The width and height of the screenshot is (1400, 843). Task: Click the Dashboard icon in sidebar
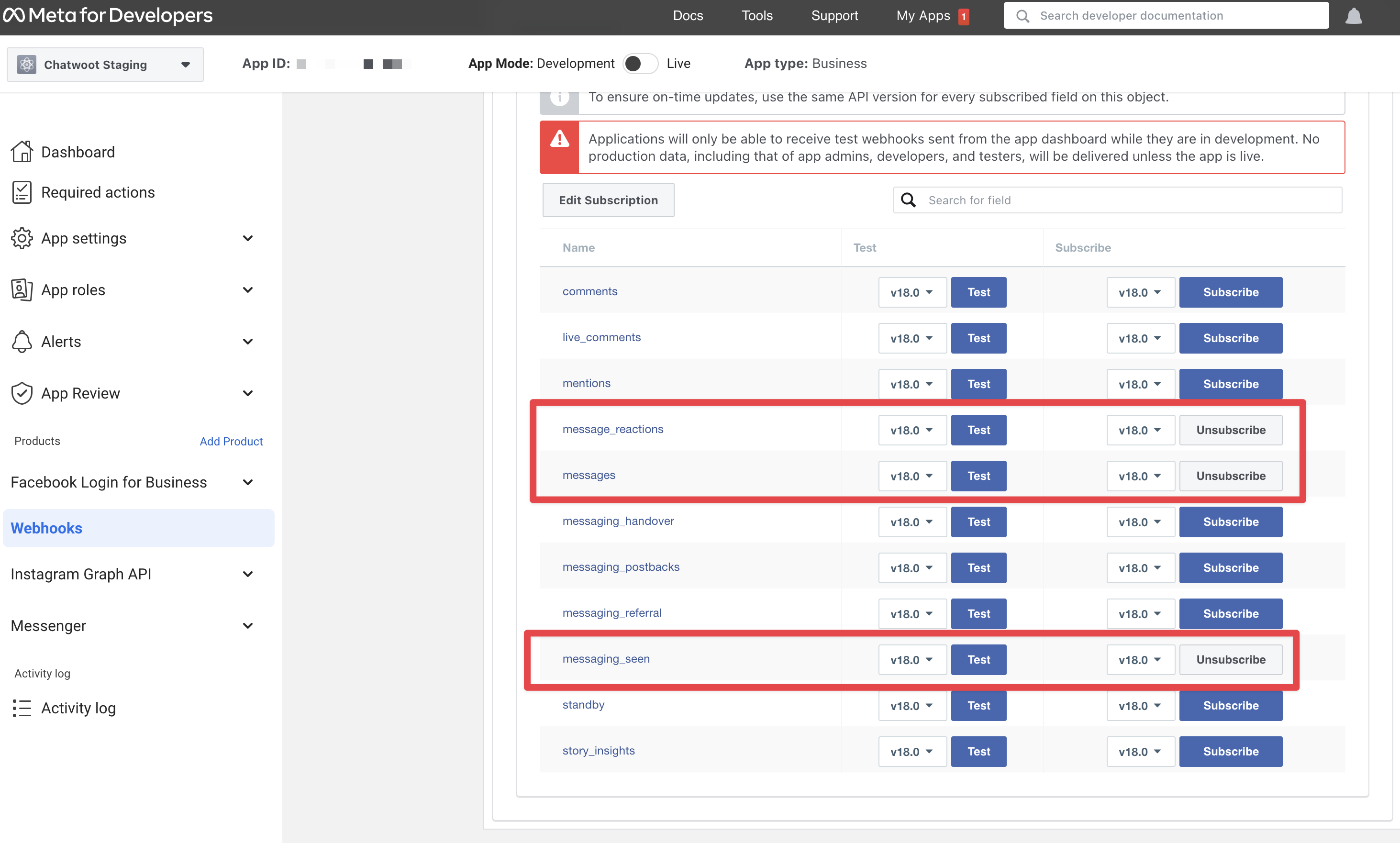[22, 151]
